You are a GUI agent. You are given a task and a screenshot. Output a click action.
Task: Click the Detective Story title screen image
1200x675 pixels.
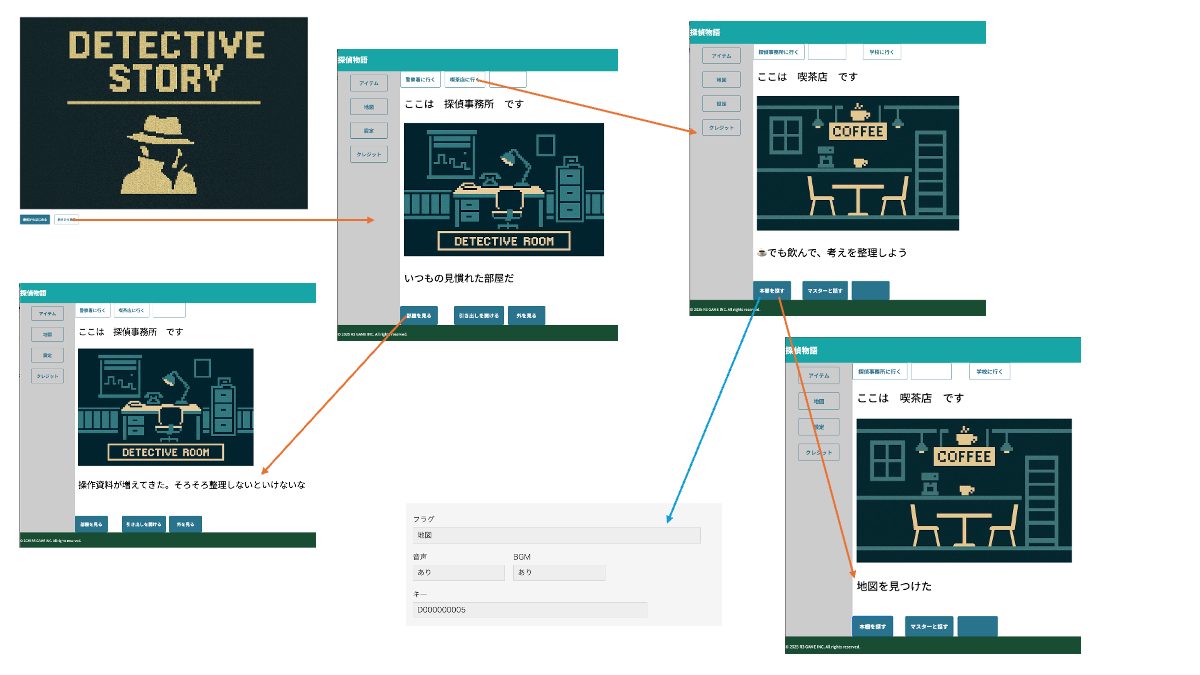[x=164, y=113]
